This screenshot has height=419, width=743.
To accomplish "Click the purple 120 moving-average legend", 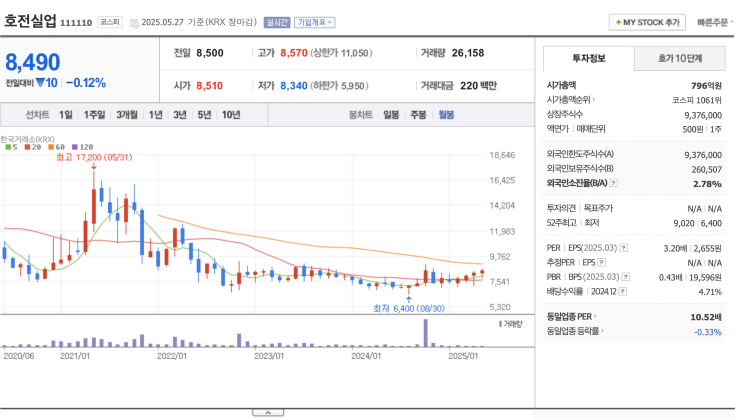I will (82, 147).
